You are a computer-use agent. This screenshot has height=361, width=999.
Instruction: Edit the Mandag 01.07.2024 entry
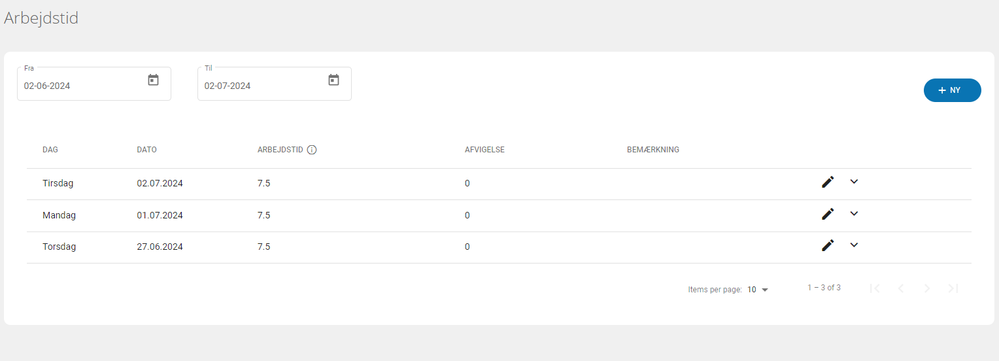pyautogui.click(x=828, y=214)
